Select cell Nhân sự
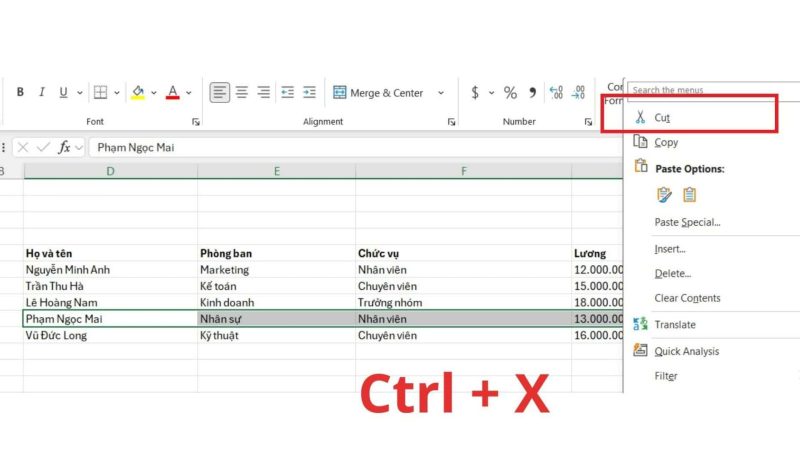The height and width of the screenshot is (450, 800). point(277,318)
